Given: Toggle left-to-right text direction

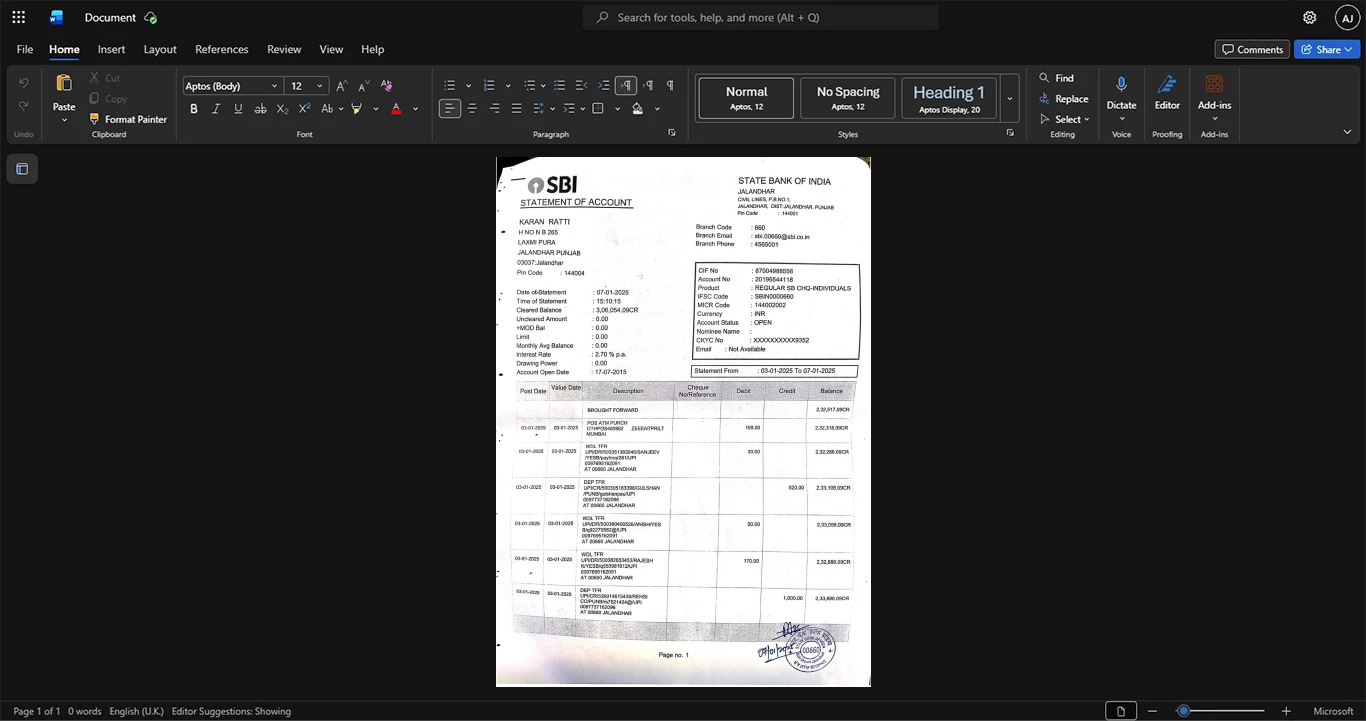Looking at the screenshot, I should 626,86.
